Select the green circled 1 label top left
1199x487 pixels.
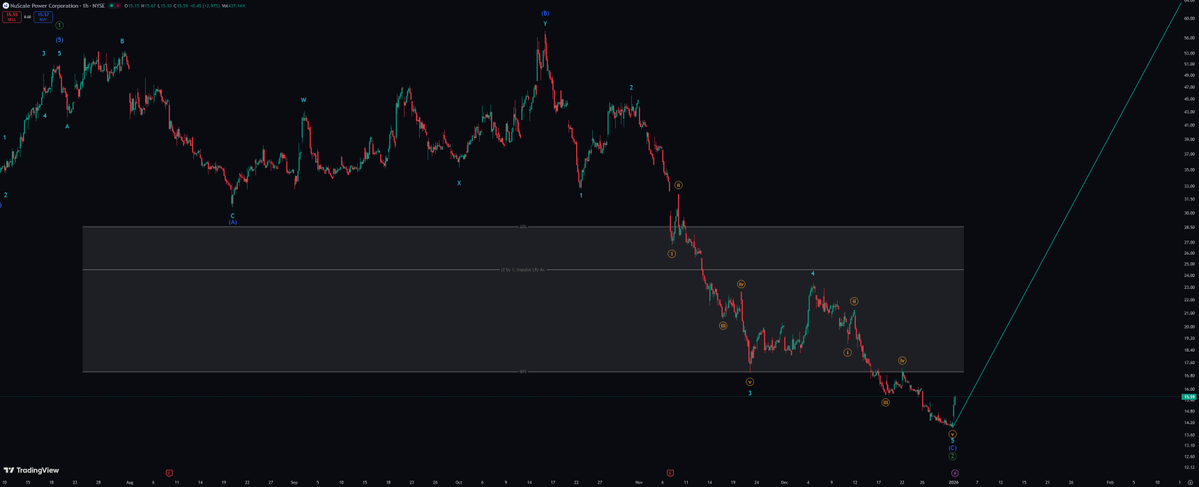59,25
